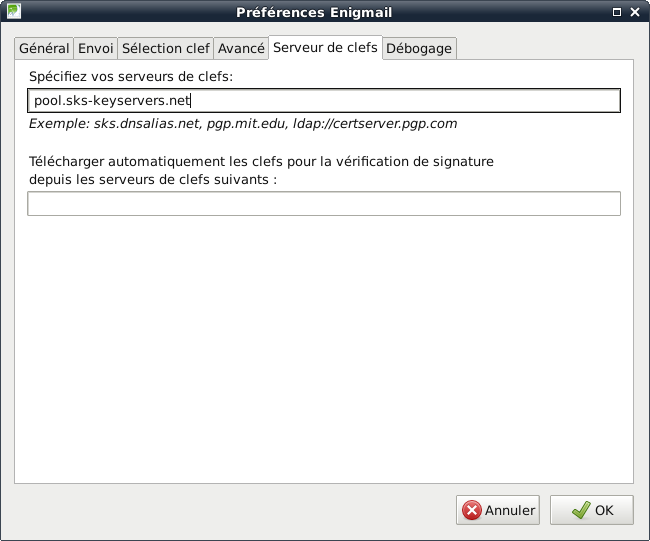The image size is (650, 541).
Task: Confirm preferences with the OK button
Action: click(x=591, y=510)
